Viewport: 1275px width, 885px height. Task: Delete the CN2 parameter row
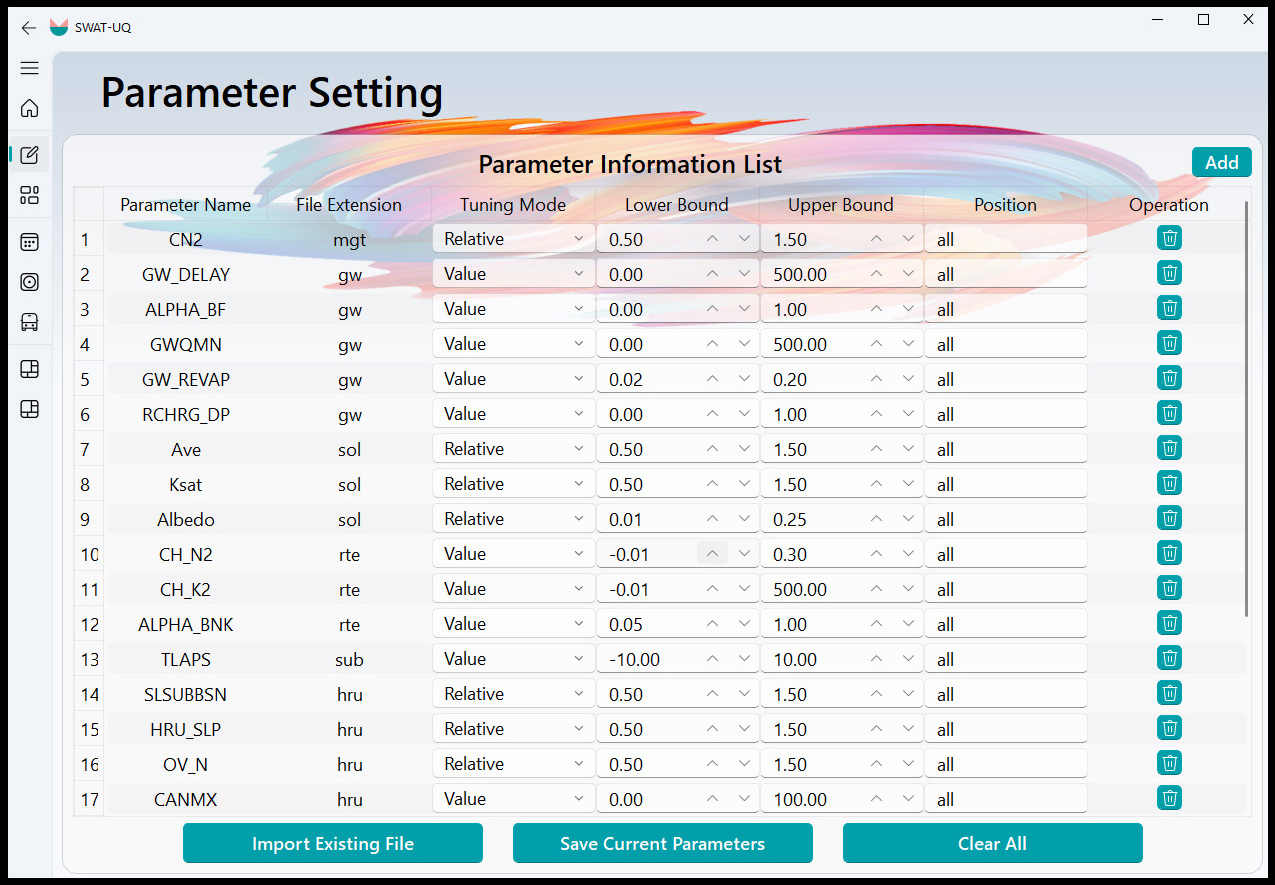(x=1169, y=238)
